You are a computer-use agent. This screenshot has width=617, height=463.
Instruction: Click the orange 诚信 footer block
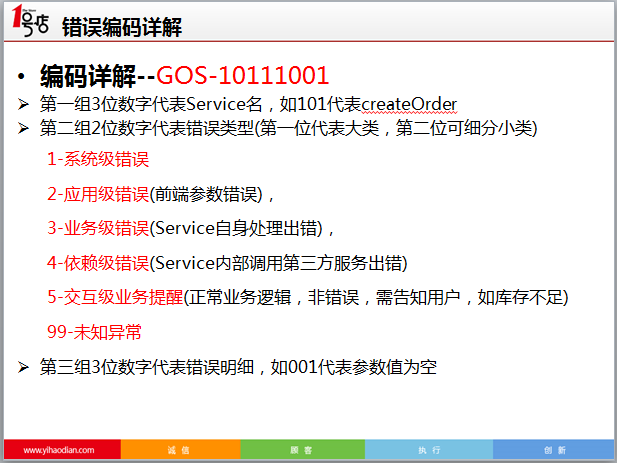pos(180,449)
